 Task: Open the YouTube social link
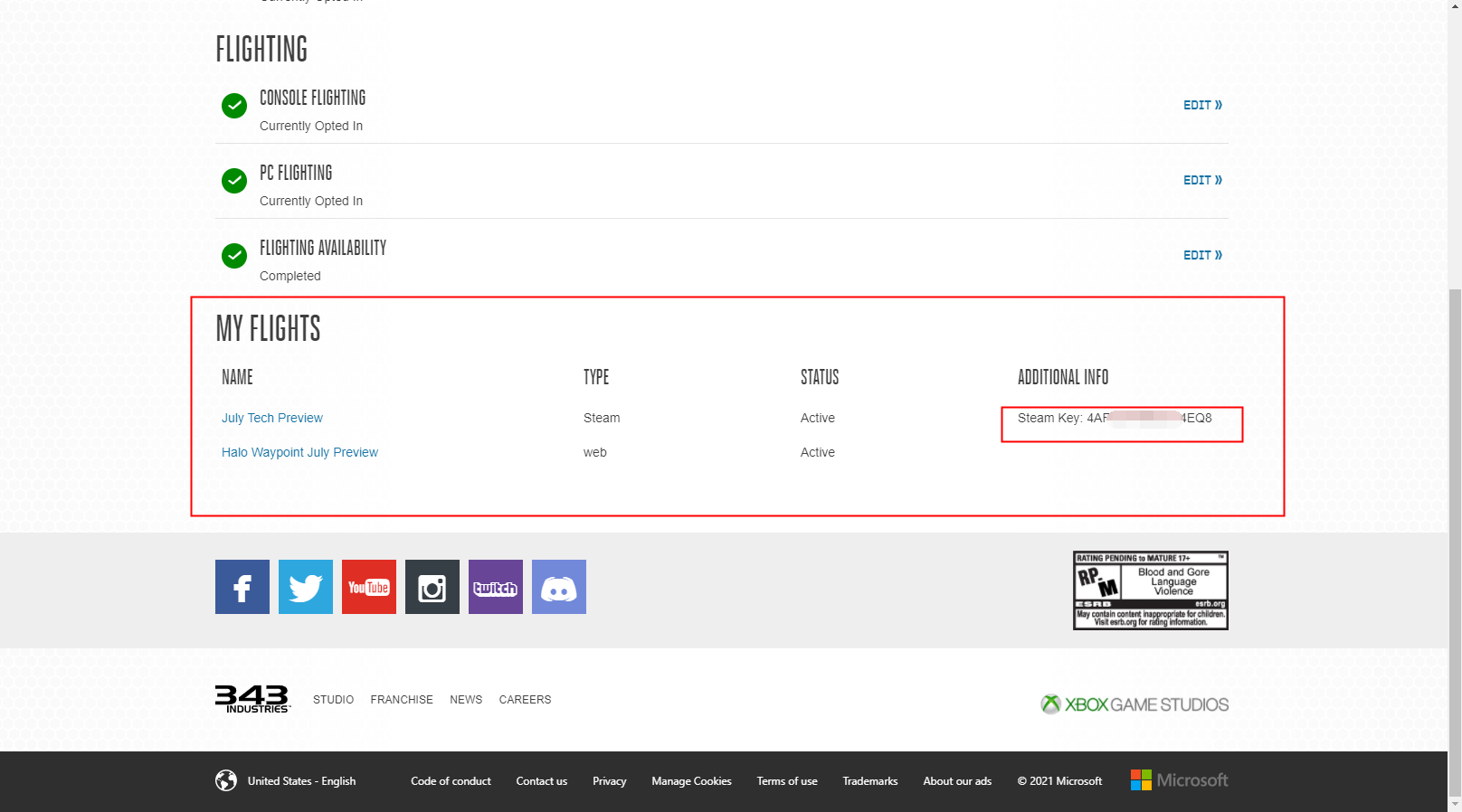pyautogui.click(x=369, y=587)
